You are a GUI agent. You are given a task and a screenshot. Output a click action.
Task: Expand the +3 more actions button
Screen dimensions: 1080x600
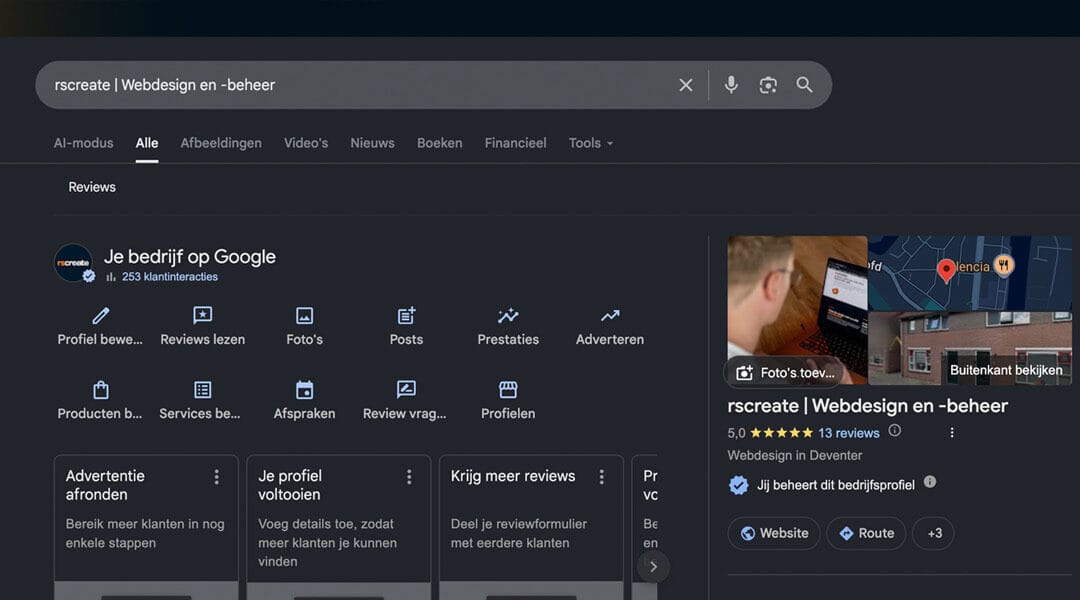[x=934, y=533]
